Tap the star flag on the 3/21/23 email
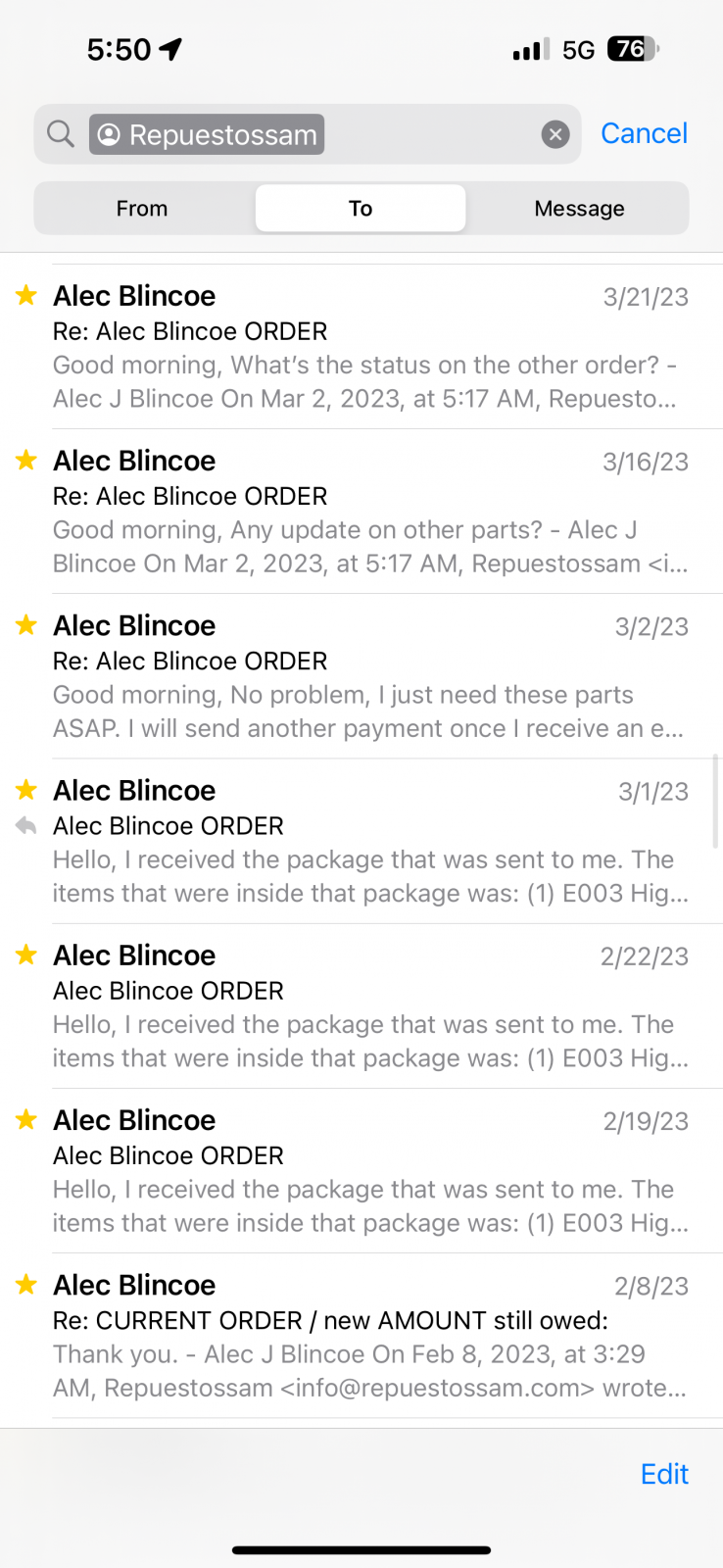 click(26, 295)
